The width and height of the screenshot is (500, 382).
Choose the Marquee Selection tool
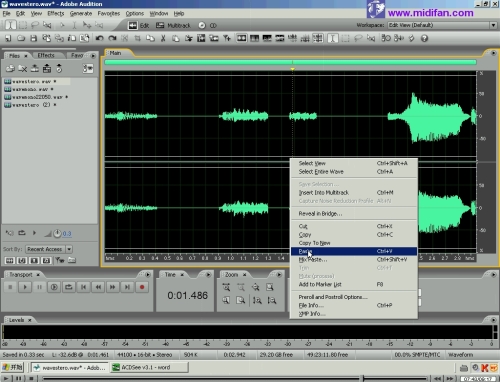(x=23, y=25)
